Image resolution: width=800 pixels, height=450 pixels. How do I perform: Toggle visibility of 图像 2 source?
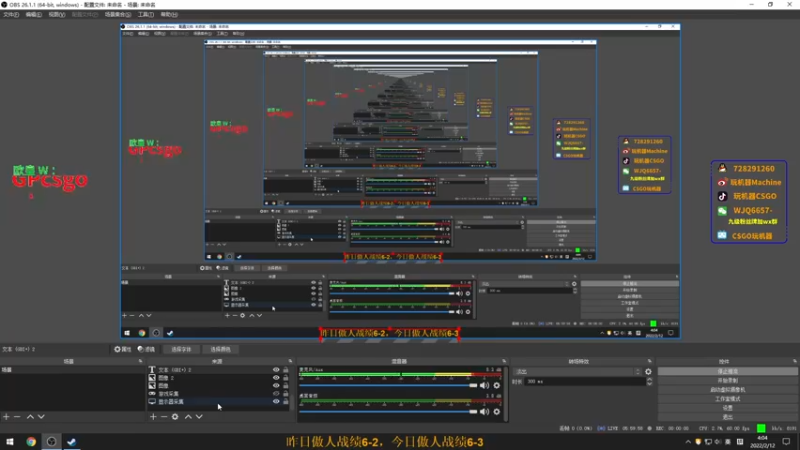pyautogui.click(x=276, y=378)
